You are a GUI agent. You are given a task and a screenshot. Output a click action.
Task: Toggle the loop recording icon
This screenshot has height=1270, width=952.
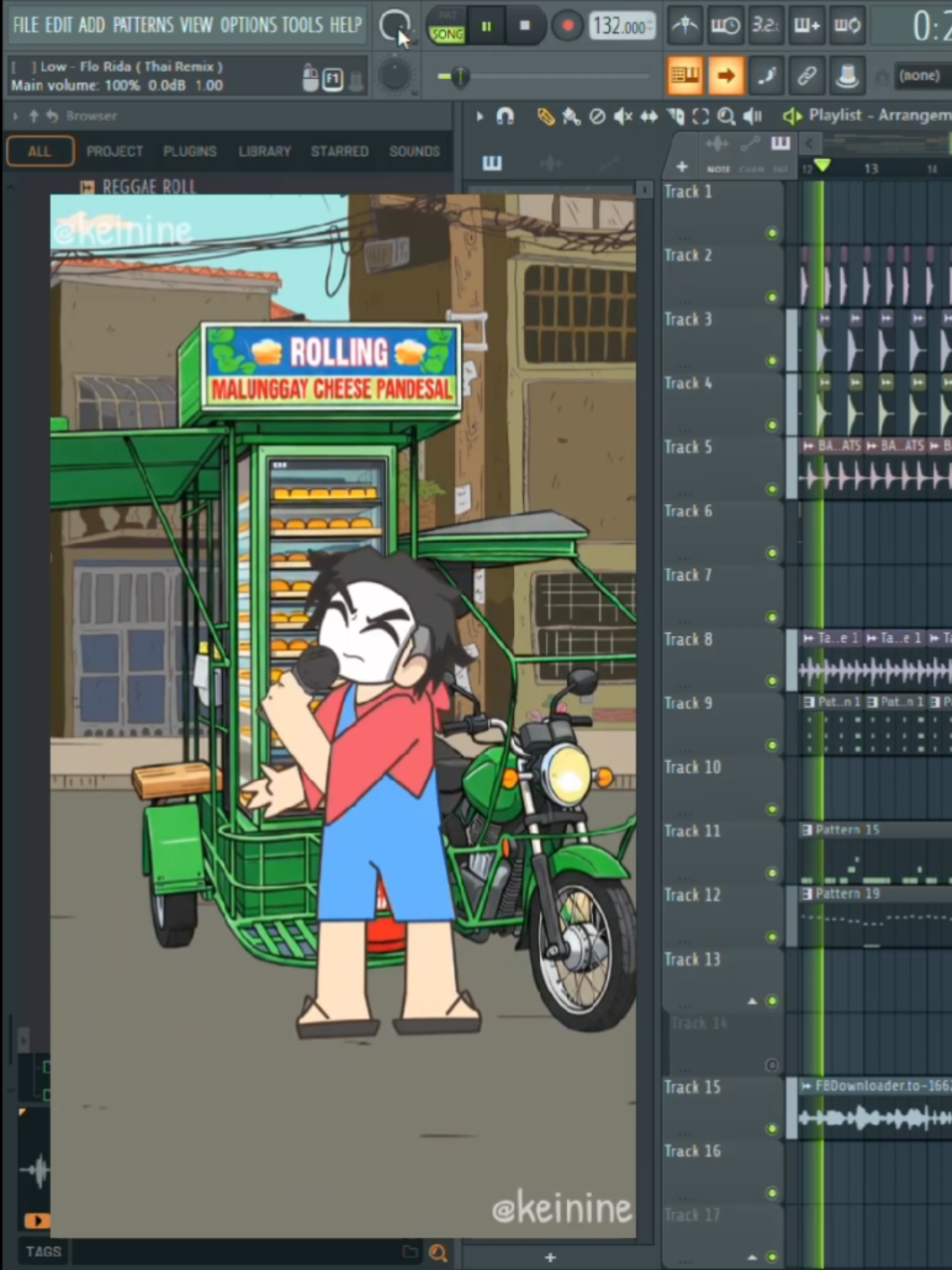(x=847, y=26)
